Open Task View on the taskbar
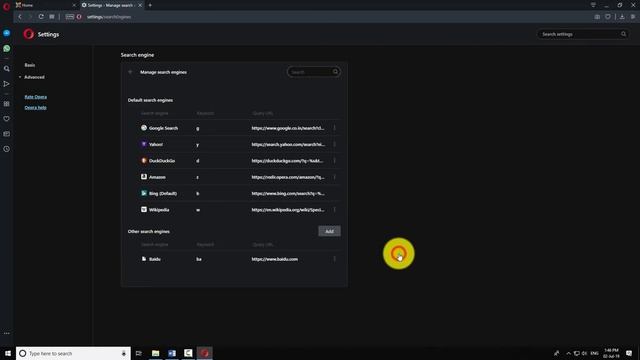Image resolution: width=640 pixels, height=360 pixels. (x=139, y=353)
